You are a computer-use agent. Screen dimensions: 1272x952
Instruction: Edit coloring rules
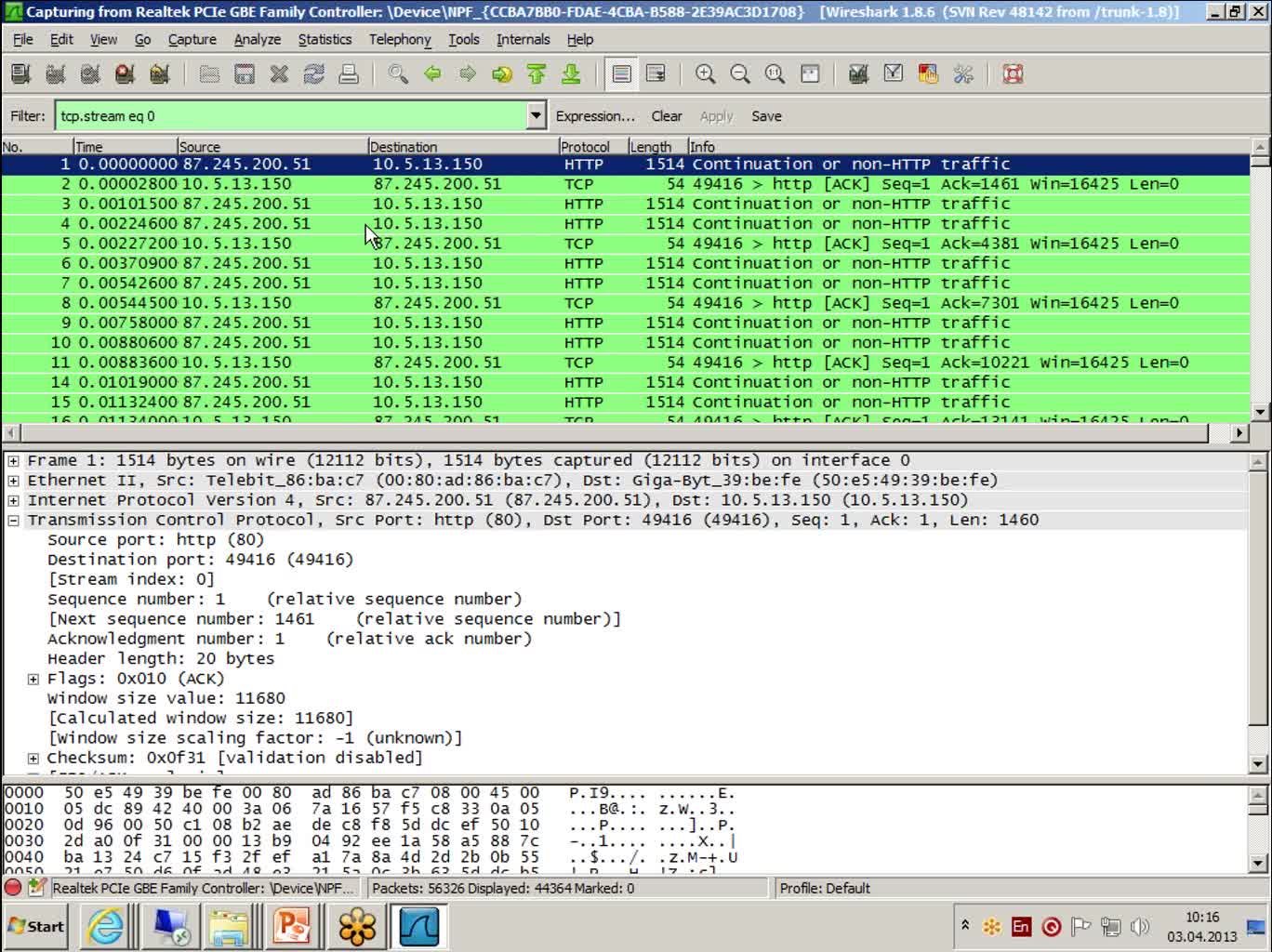(928, 74)
